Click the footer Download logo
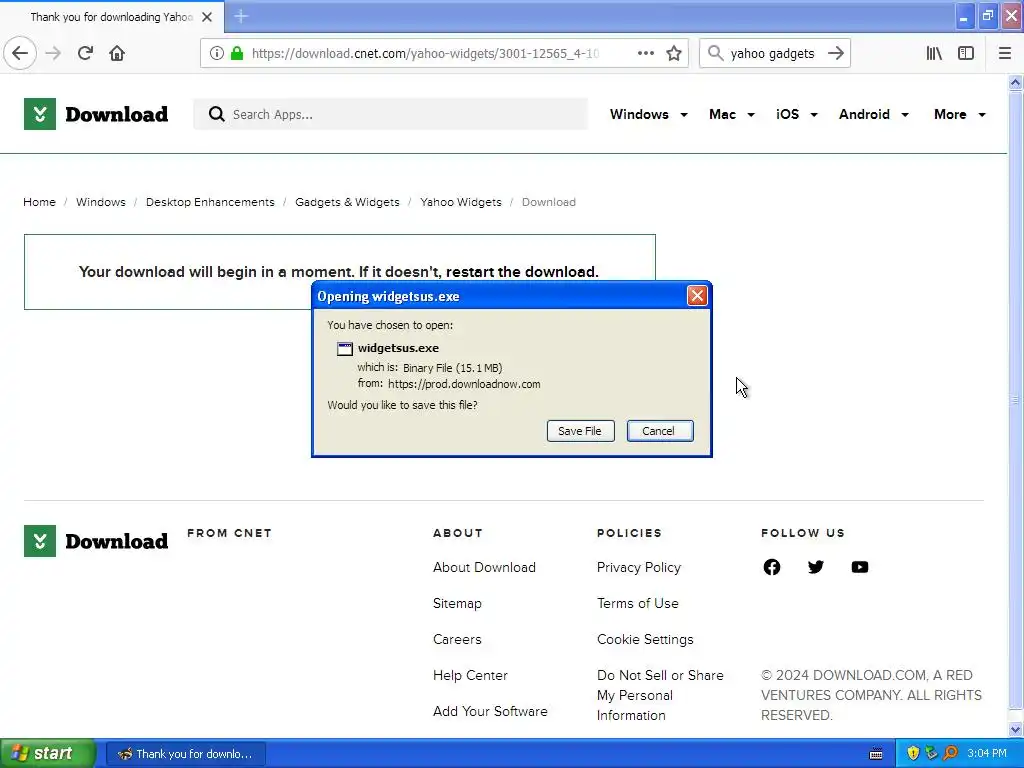The width and height of the screenshot is (1024, 768). pos(96,541)
